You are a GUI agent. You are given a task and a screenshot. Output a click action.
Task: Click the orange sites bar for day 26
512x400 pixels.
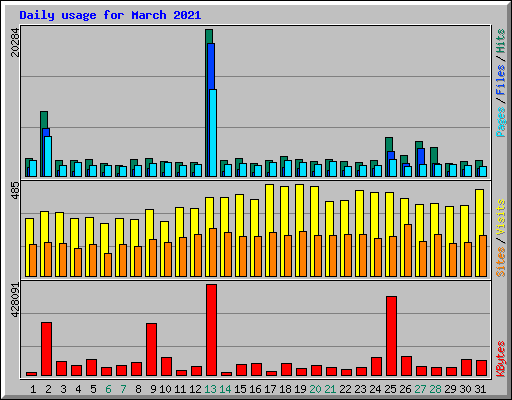(408, 250)
